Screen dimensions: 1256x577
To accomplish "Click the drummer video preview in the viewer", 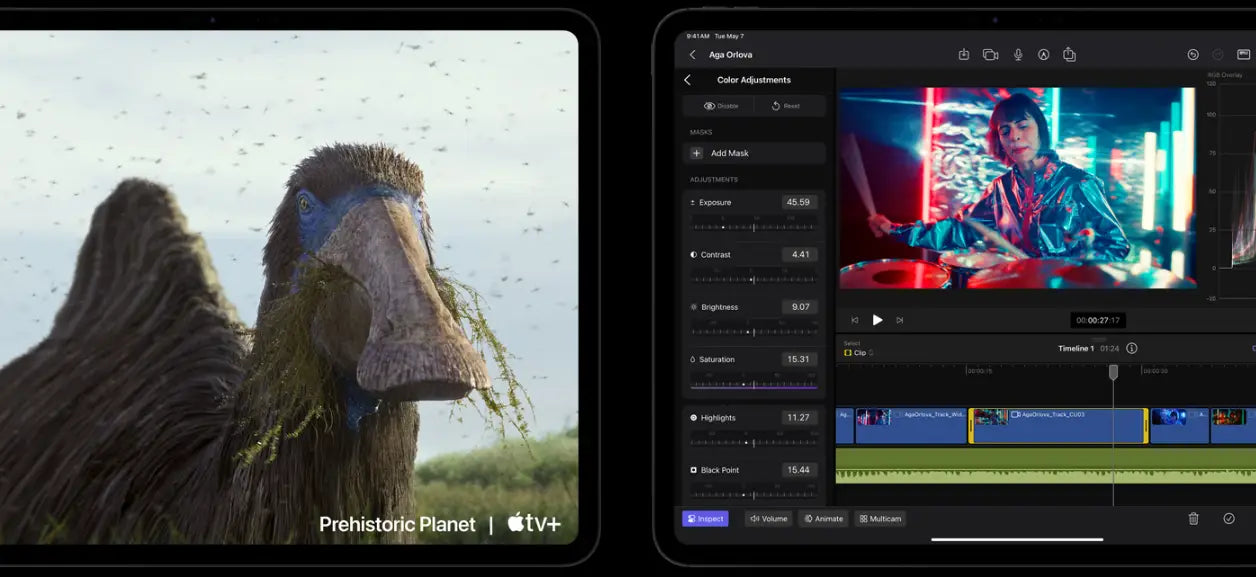I will tap(1017, 188).
